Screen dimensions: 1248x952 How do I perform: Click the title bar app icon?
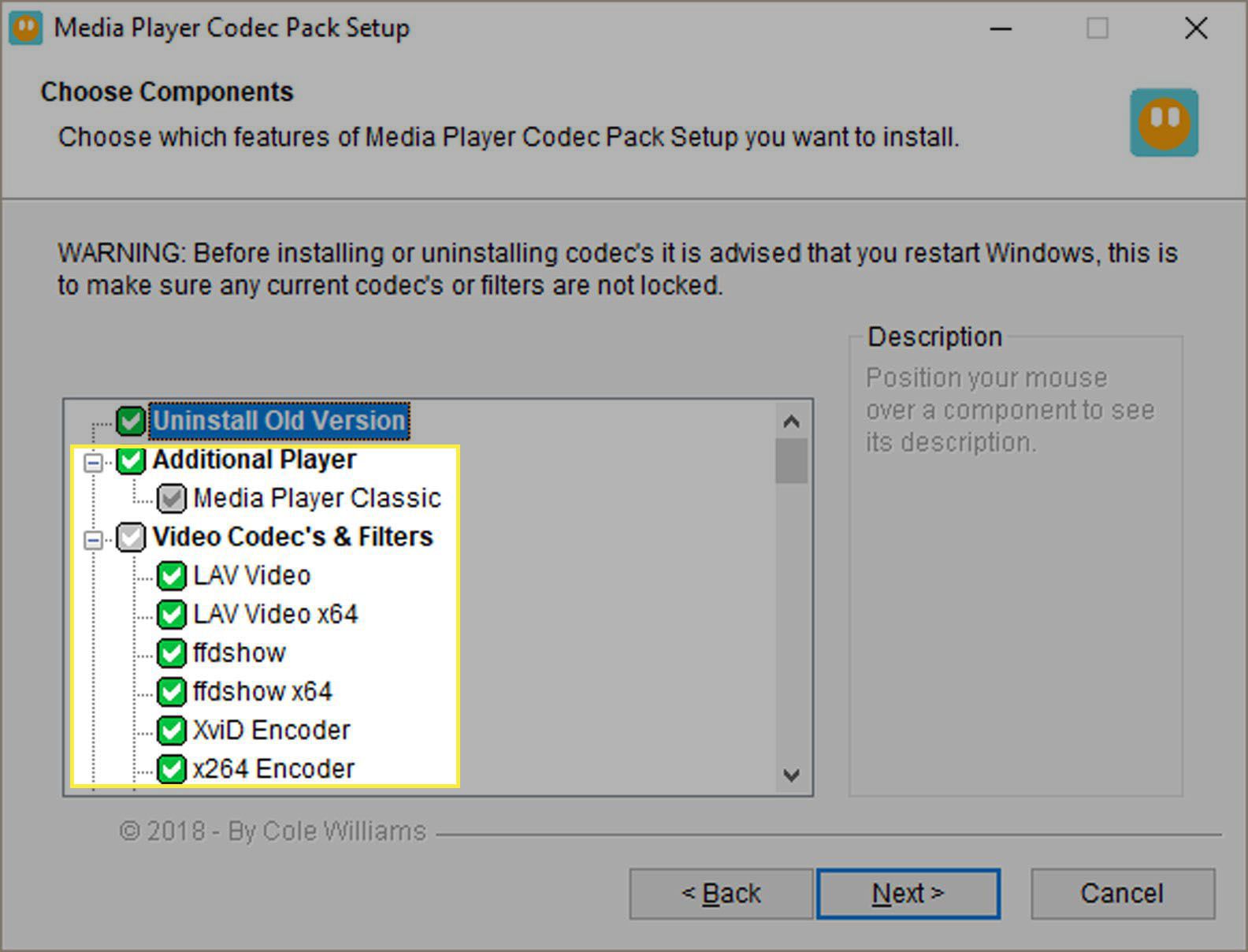[x=26, y=28]
